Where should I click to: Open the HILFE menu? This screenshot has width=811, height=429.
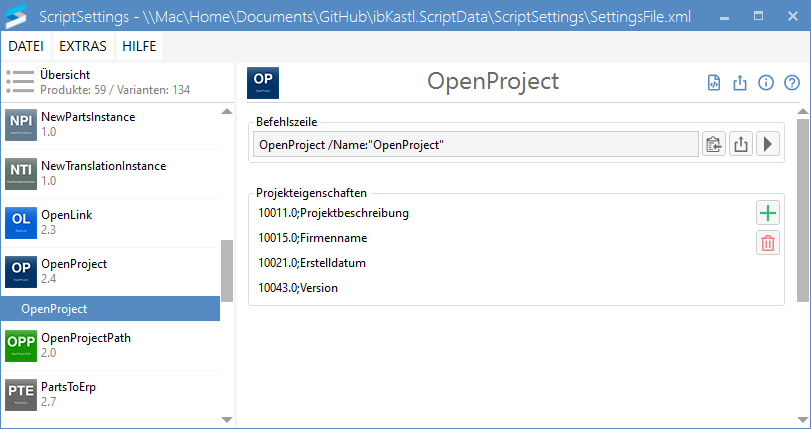coord(139,47)
